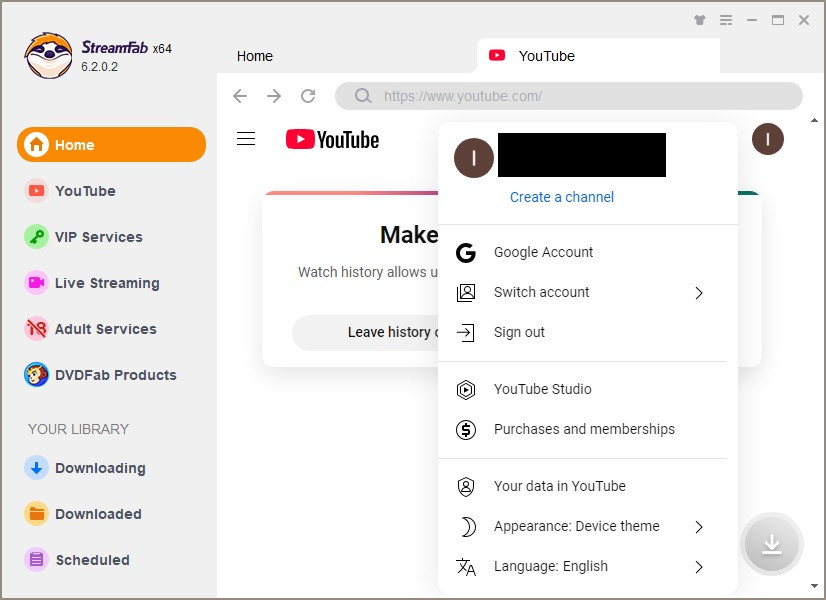Click the DVDFab Products monkey icon
826x600 pixels.
tap(36, 375)
